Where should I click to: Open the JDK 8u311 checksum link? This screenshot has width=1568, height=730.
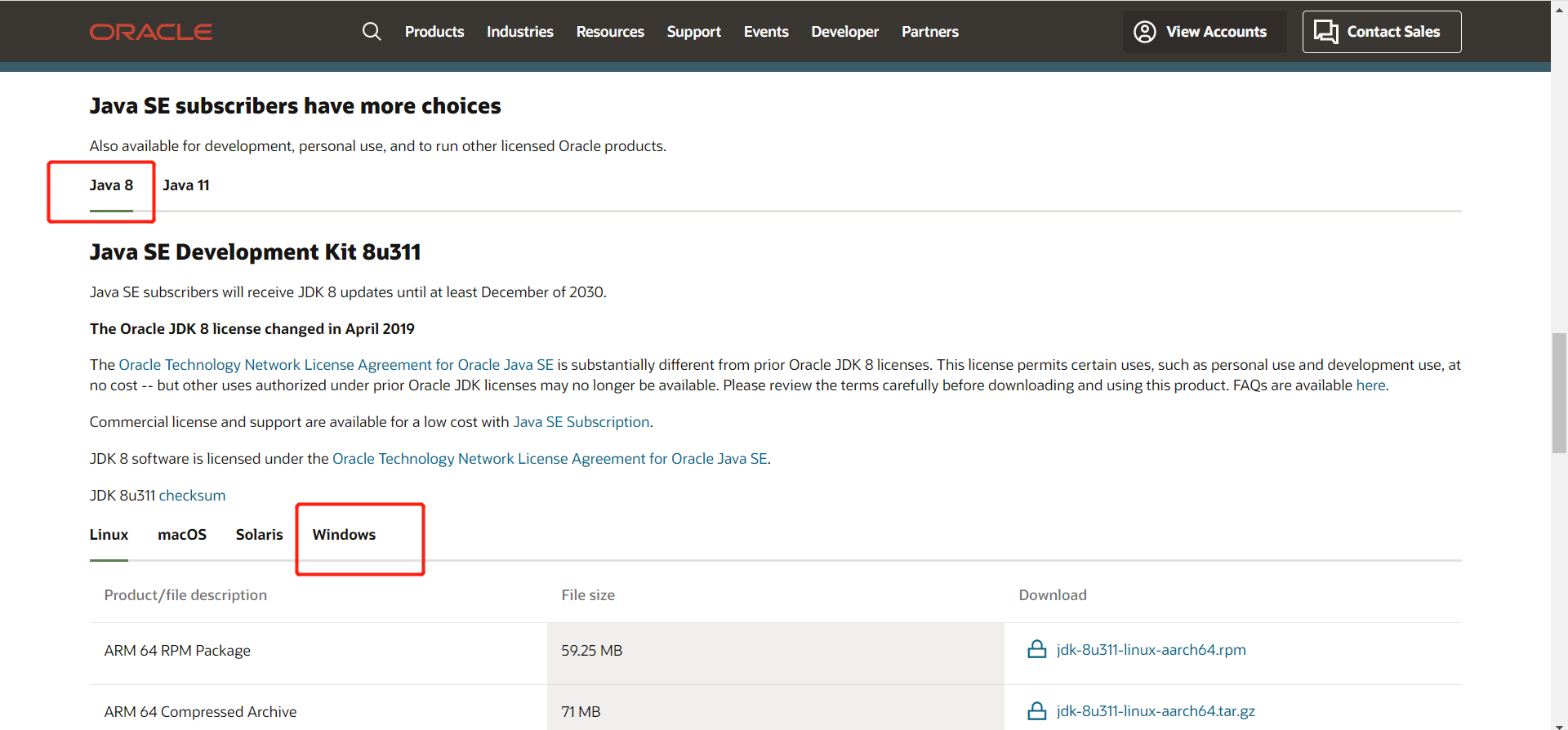click(x=192, y=496)
